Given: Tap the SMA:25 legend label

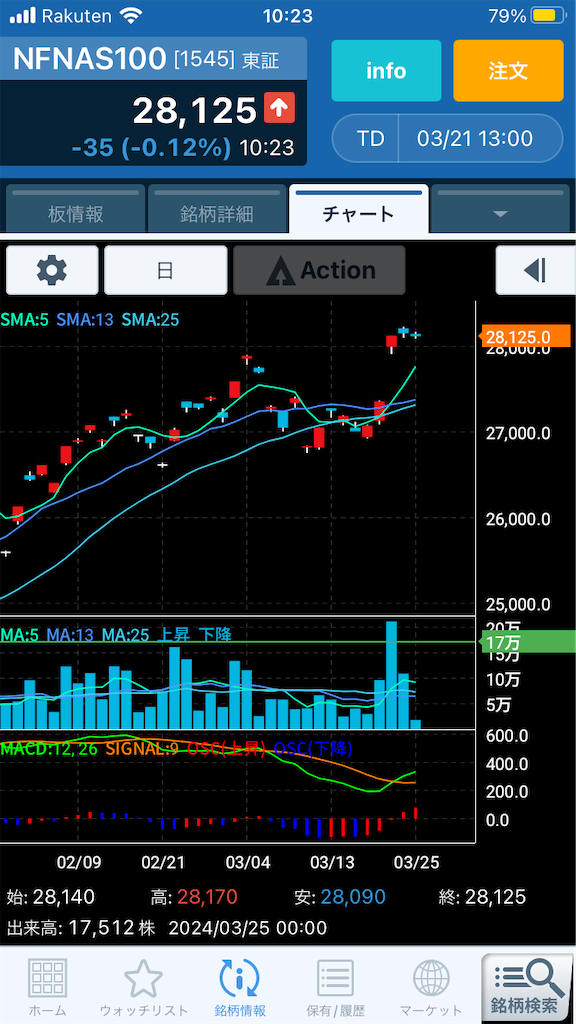Looking at the screenshot, I should 150,320.
